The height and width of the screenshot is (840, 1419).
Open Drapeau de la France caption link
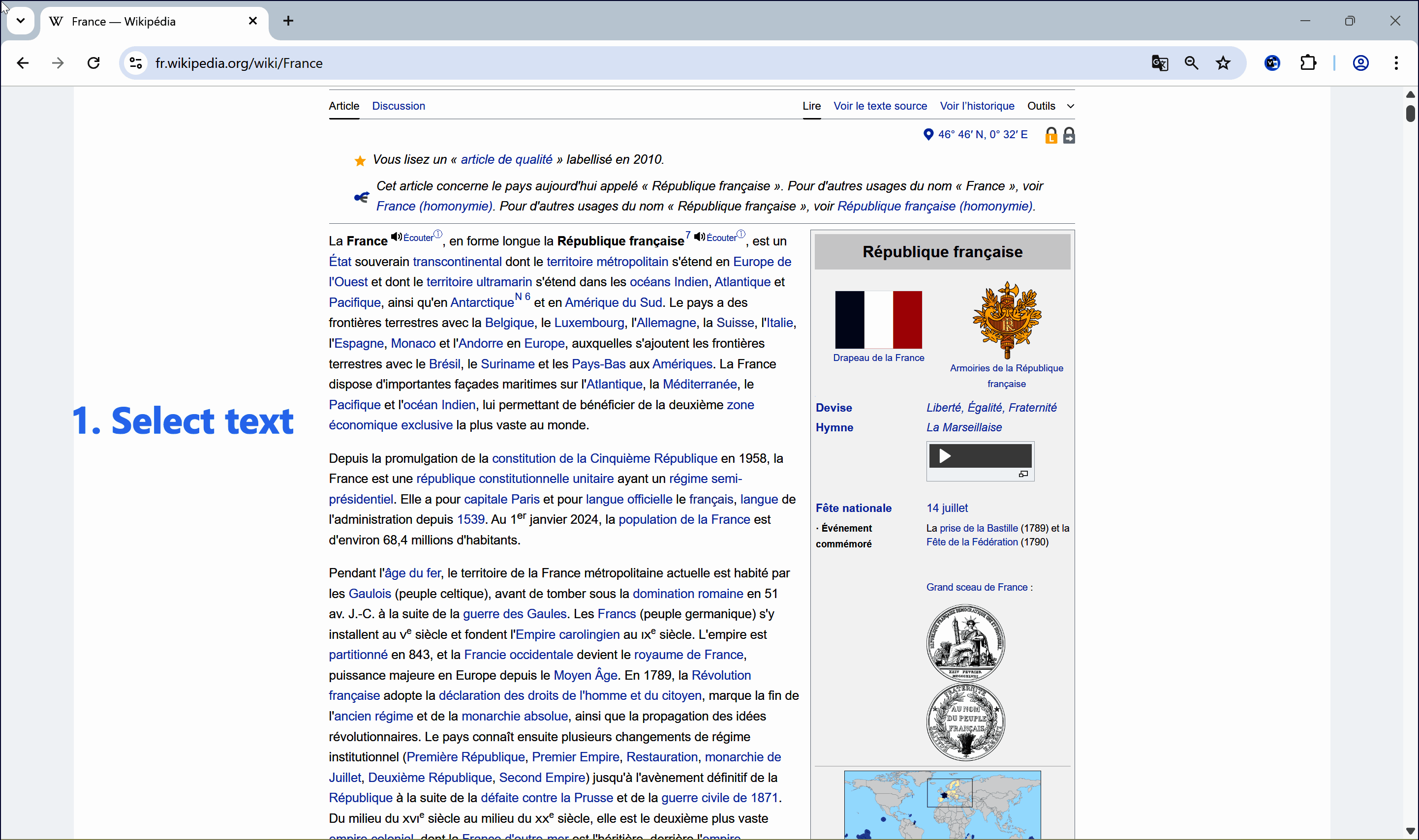coord(878,358)
